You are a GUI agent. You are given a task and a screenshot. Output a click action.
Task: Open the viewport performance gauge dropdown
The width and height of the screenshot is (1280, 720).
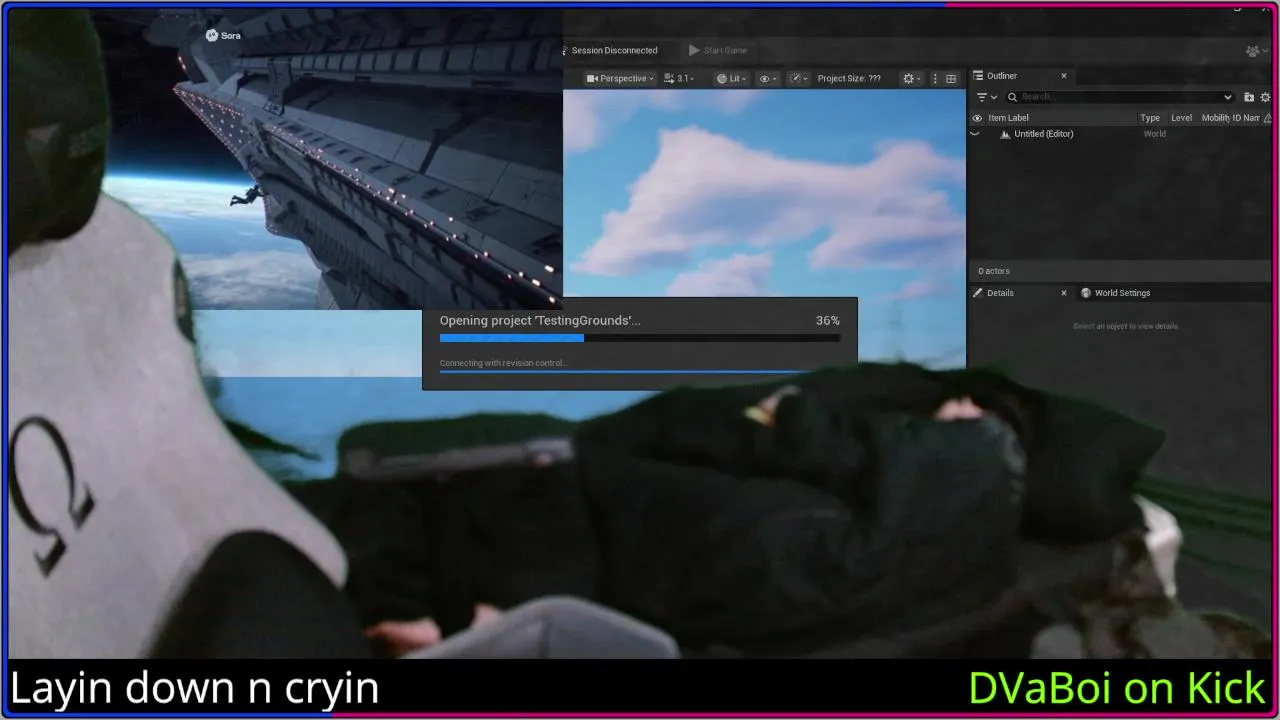[x=799, y=78]
